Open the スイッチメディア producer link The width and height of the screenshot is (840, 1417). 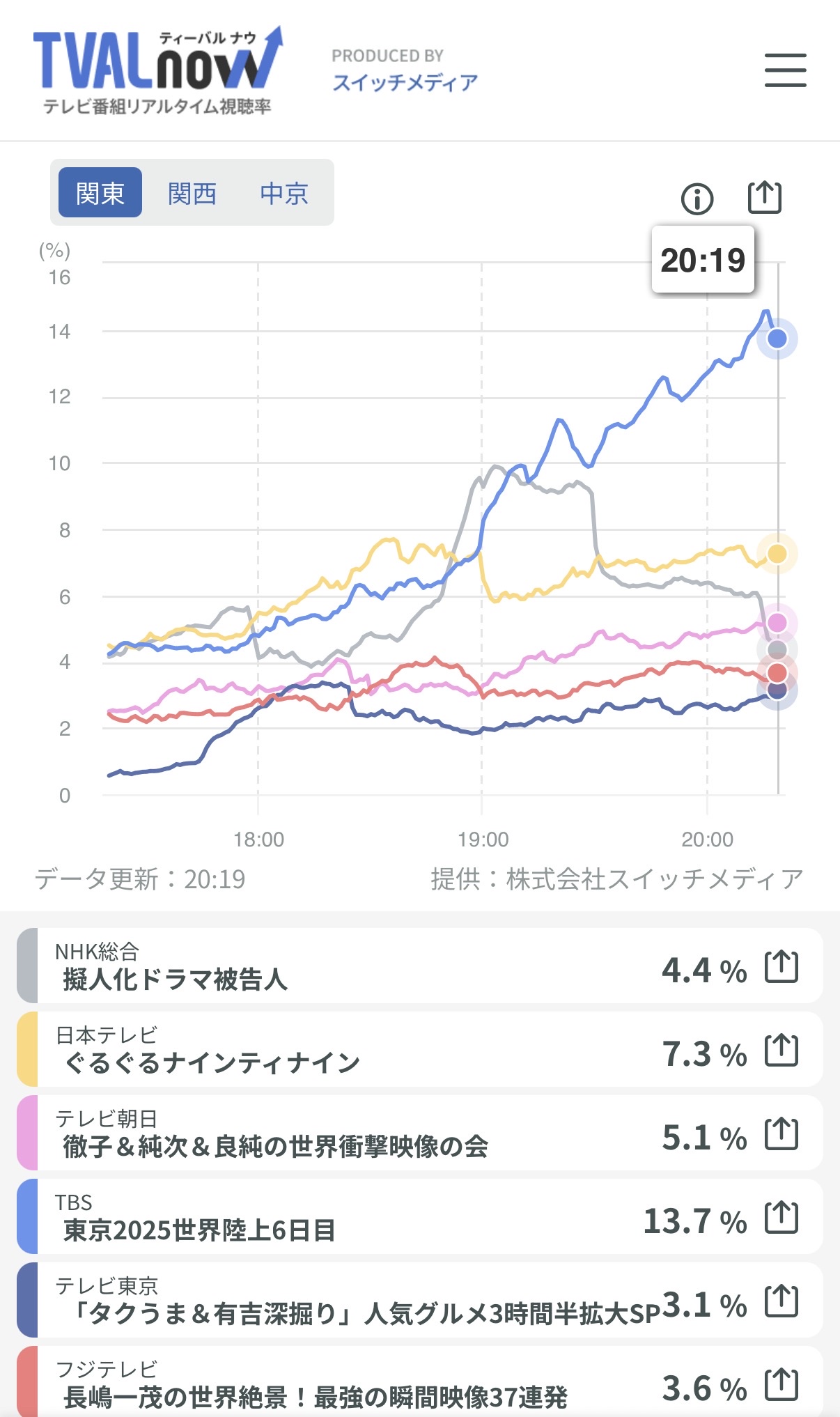[405, 83]
